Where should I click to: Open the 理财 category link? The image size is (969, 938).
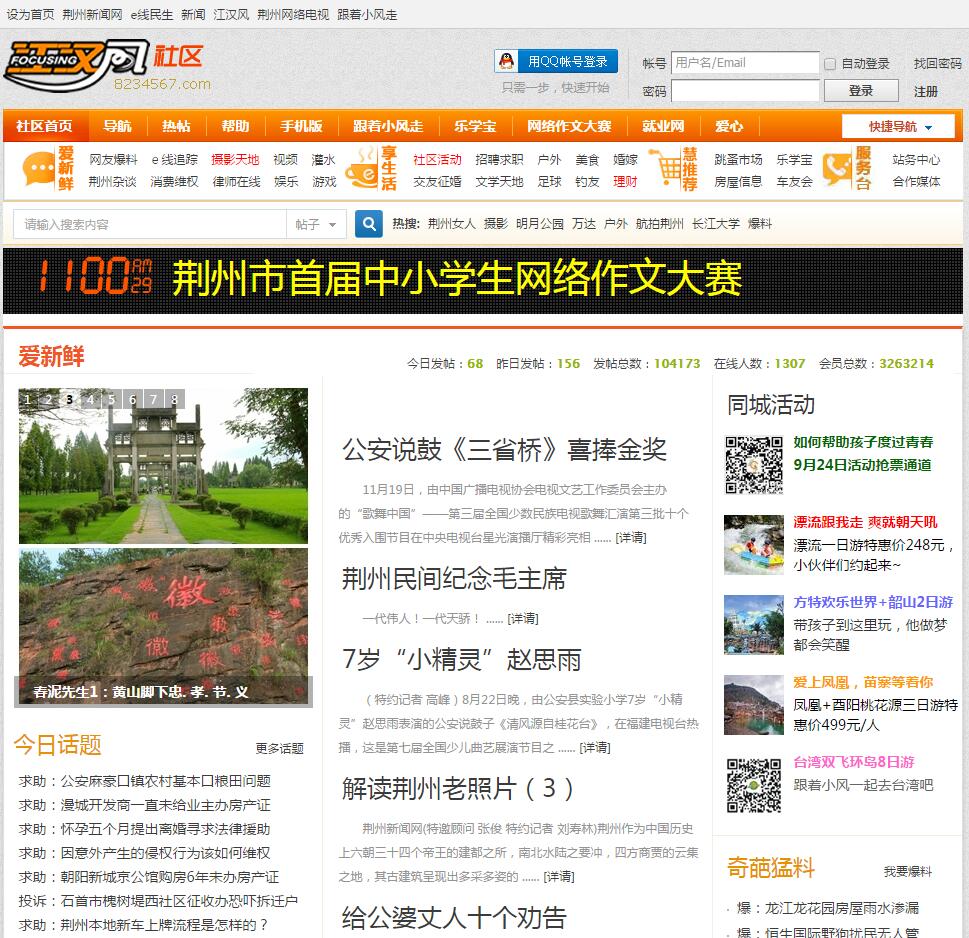(625, 182)
